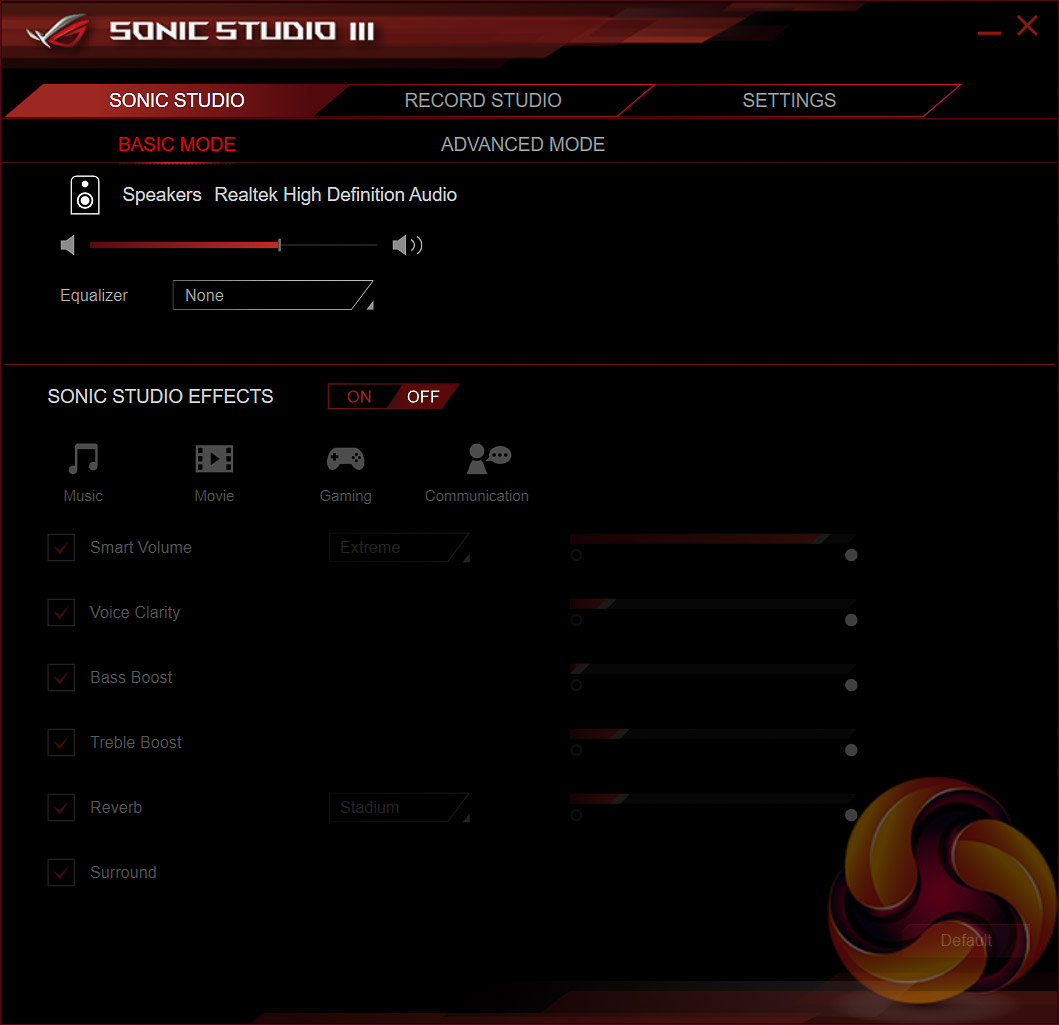
Task: Turn Sonic Studio Effects ON
Action: pyautogui.click(x=359, y=396)
